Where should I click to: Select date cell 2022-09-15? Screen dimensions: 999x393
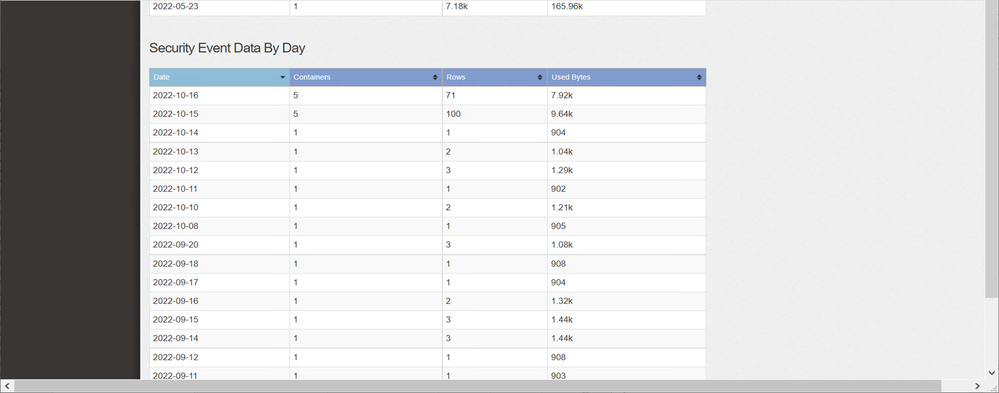pos(176,319)
